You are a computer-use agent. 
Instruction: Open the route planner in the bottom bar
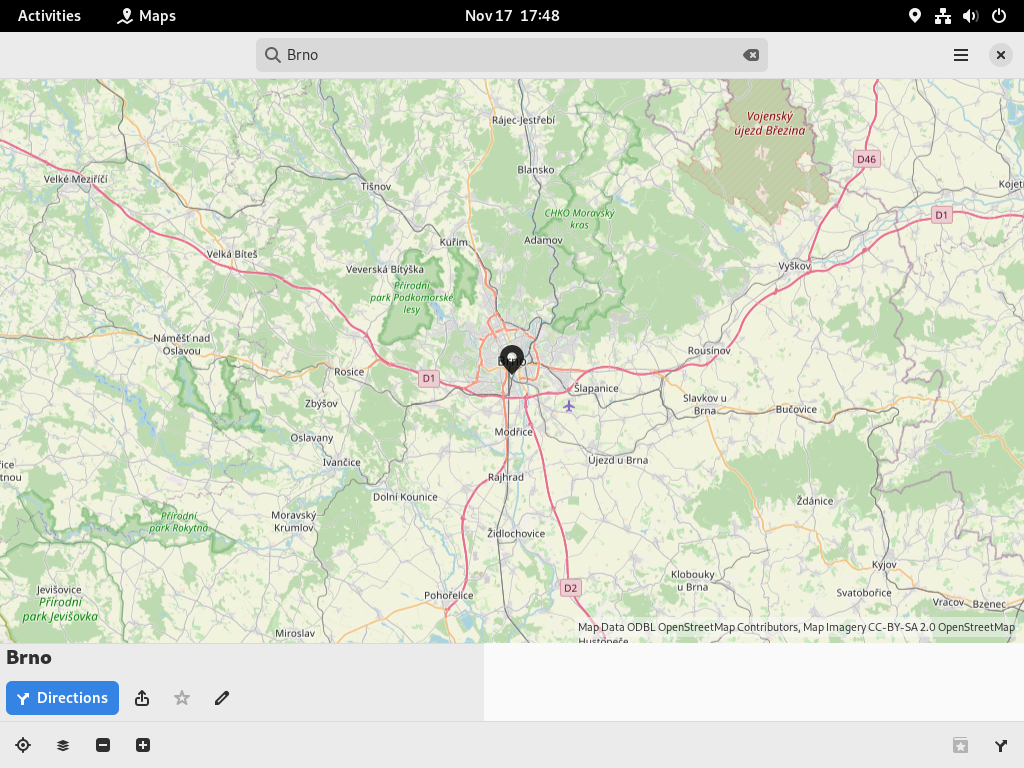point(1000,745)
